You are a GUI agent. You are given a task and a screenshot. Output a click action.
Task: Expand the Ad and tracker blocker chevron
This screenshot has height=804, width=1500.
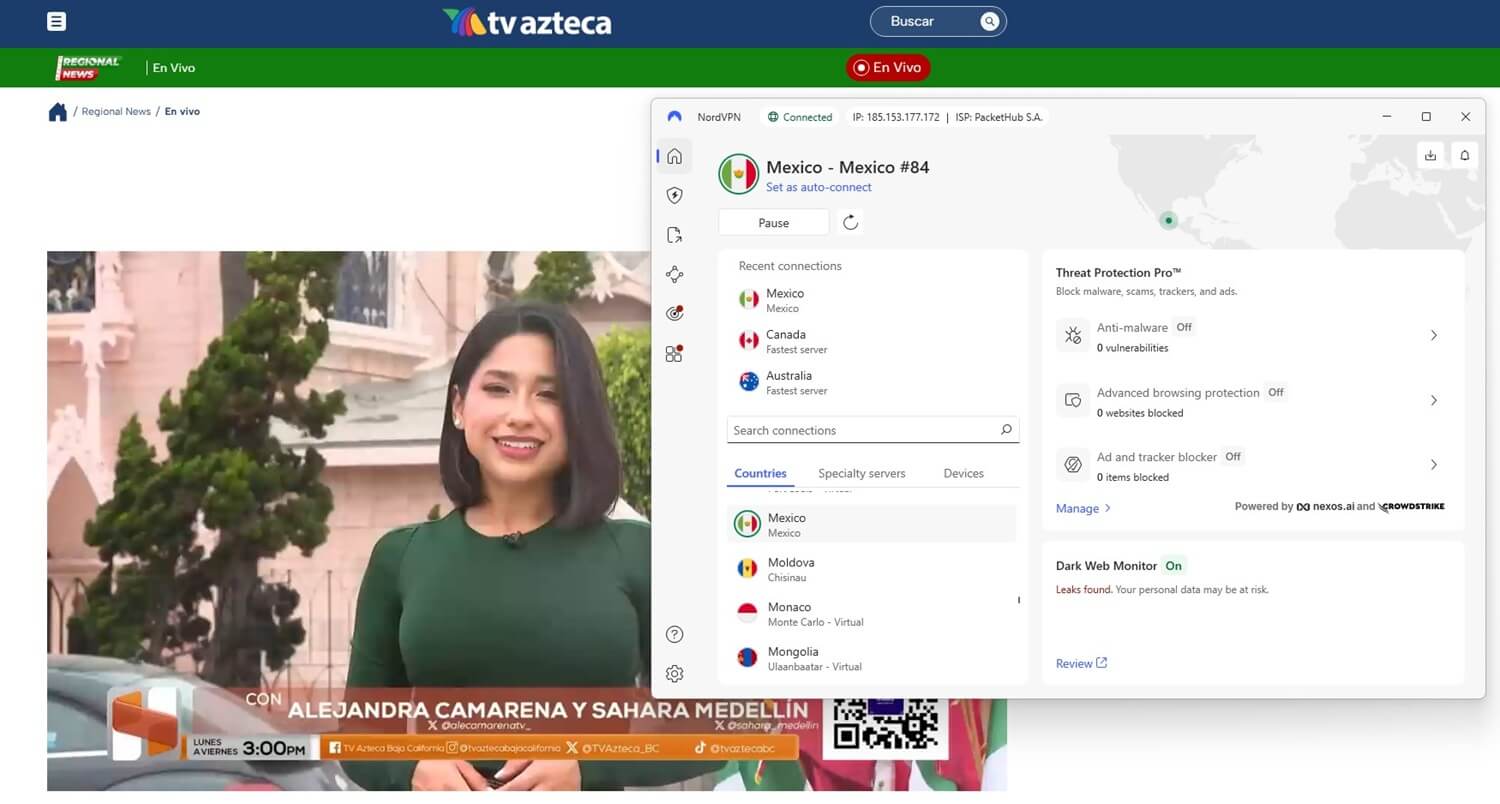point(1434,464)
